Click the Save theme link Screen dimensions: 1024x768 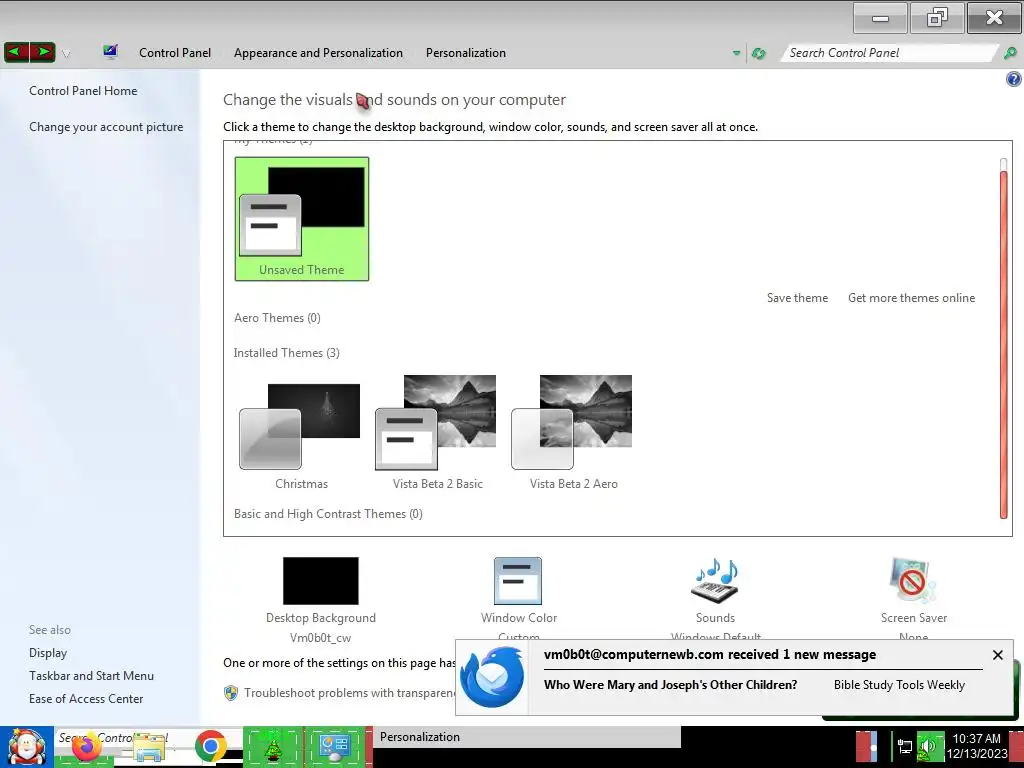click(x=797, y=298)
